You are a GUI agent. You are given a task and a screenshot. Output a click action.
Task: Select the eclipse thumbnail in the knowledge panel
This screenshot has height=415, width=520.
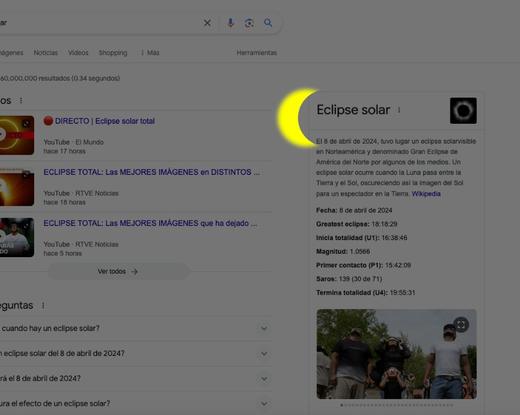[x=463, y=111]
